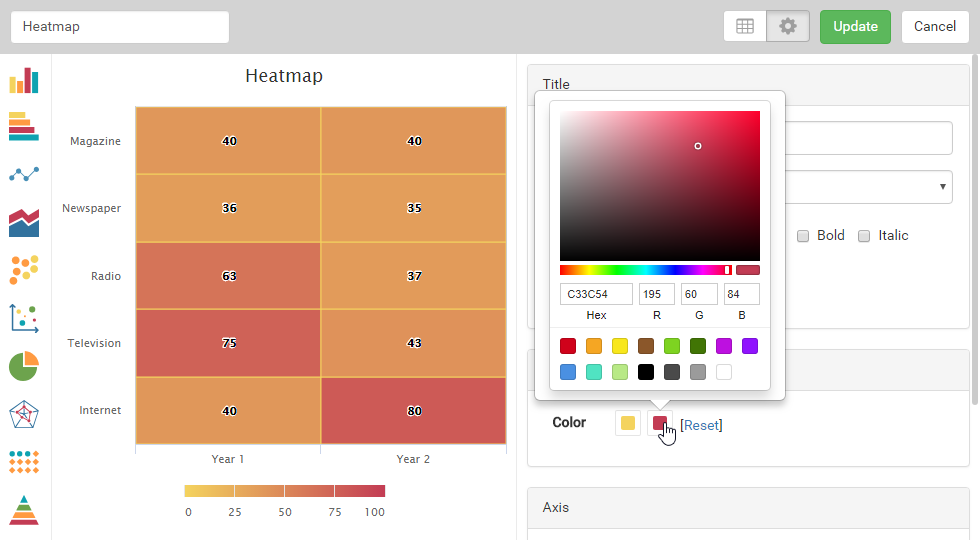The image size is (980, 540).
Task: Pick the red preset color swatch
Action: pos(568,346)
